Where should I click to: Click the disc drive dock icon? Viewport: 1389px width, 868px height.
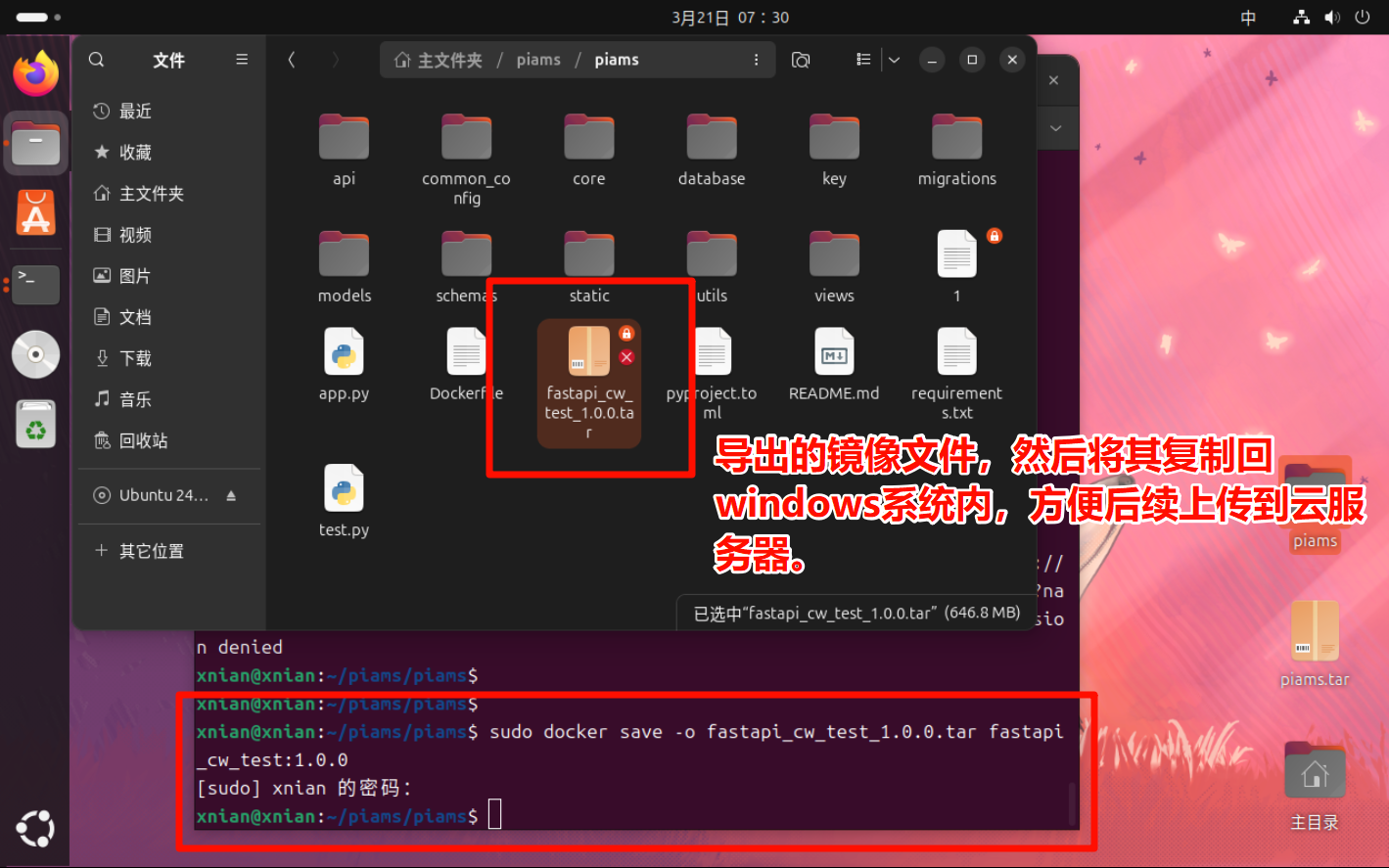pos(35,354)
